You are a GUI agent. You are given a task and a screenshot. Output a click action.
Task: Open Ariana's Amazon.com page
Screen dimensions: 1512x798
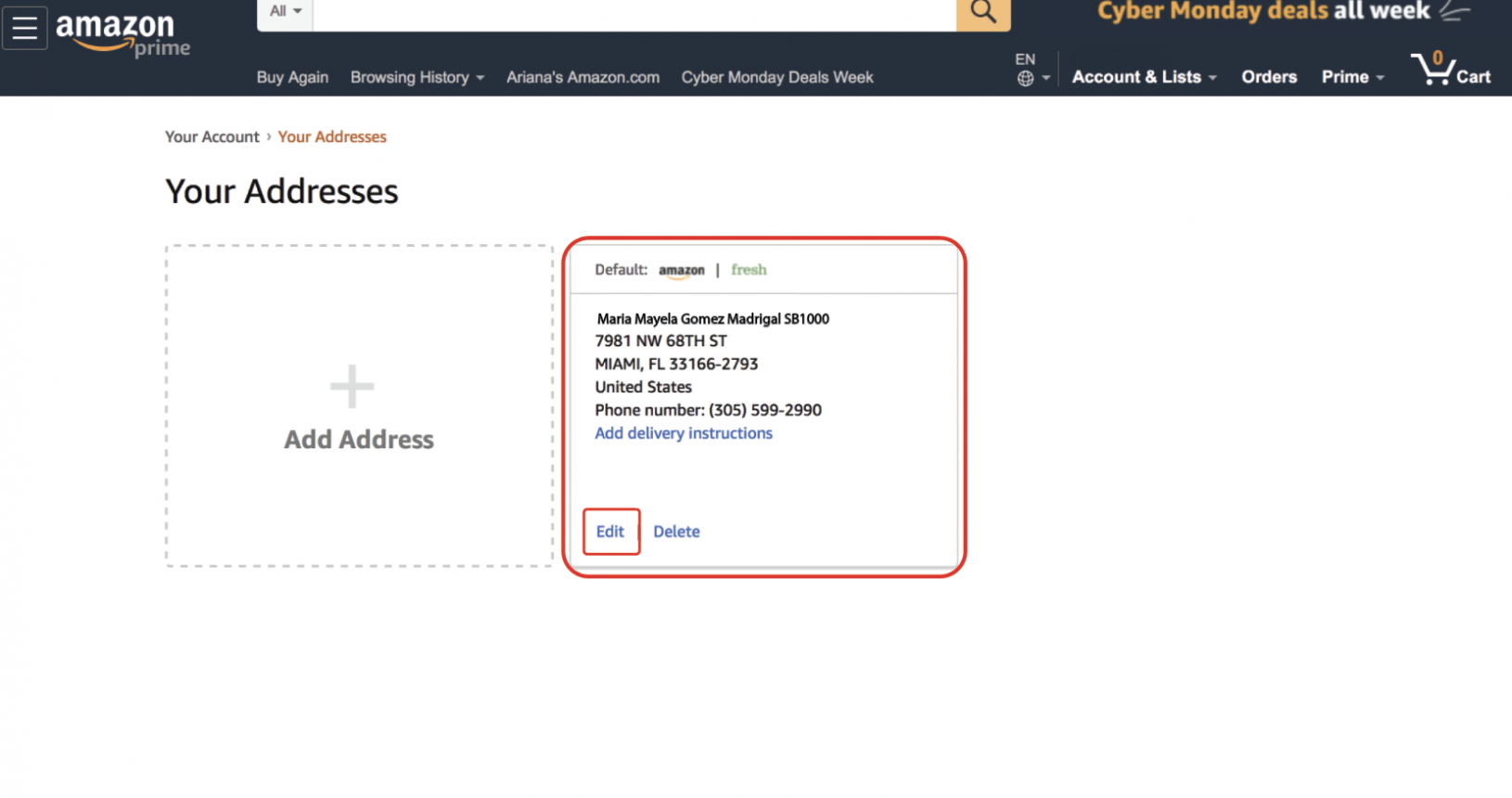coord(583,77)
